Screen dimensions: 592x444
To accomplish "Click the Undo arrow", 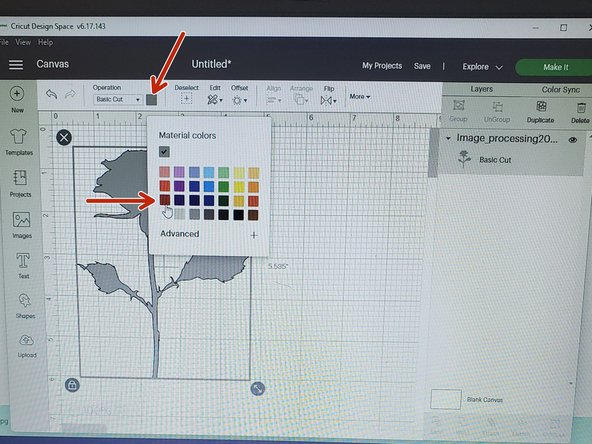I will [x=51, y=94].
